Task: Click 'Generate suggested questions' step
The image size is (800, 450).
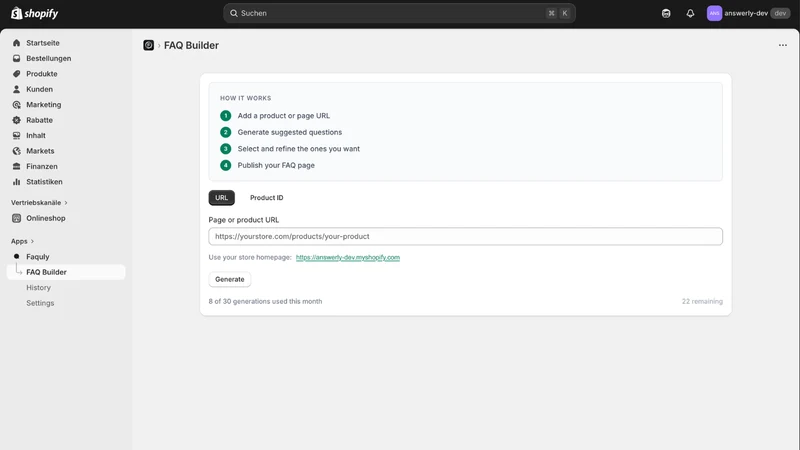Action: coord(290,132)
